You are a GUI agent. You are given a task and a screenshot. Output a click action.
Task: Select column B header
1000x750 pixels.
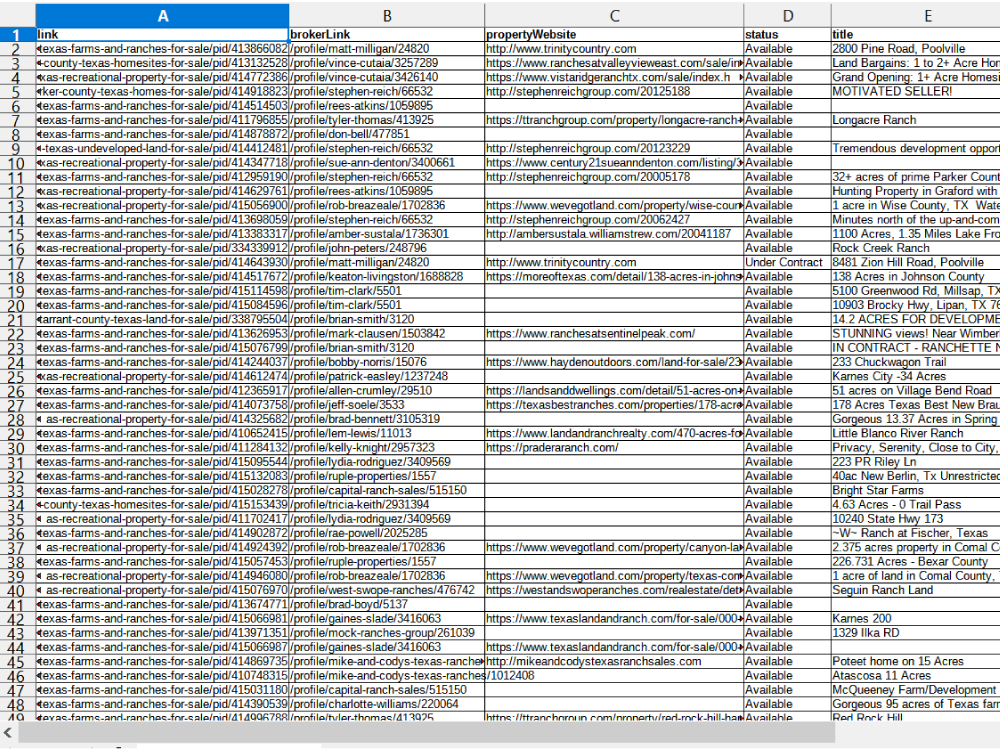[386, 16]
